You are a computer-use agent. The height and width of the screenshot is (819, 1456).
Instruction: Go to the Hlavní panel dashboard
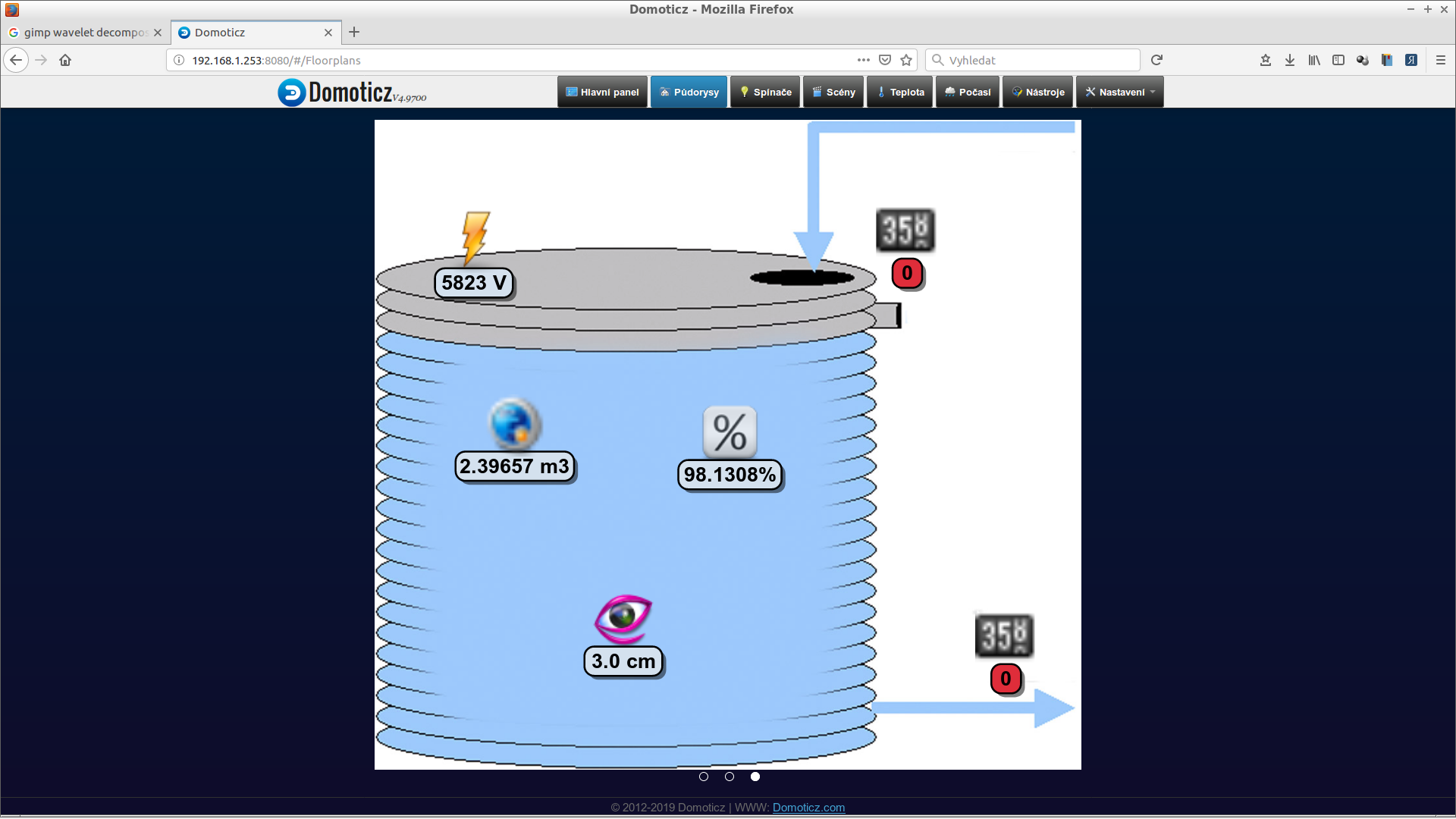(603, 93)
